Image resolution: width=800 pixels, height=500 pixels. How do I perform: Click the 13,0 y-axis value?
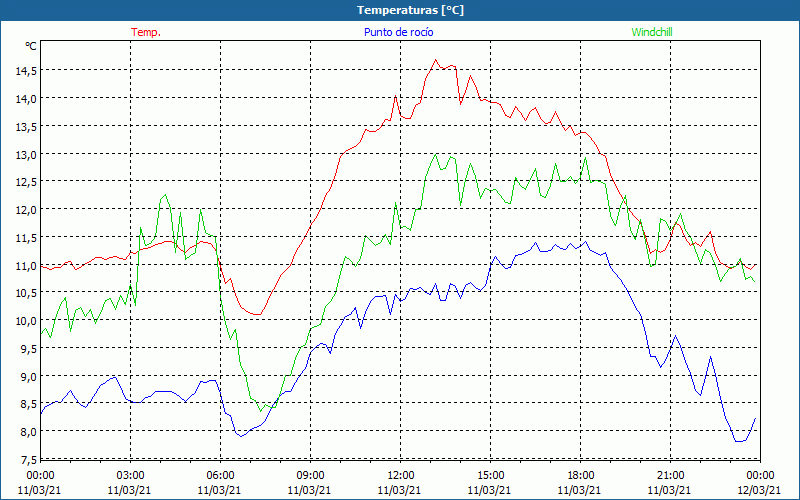[x=26, y=155]
